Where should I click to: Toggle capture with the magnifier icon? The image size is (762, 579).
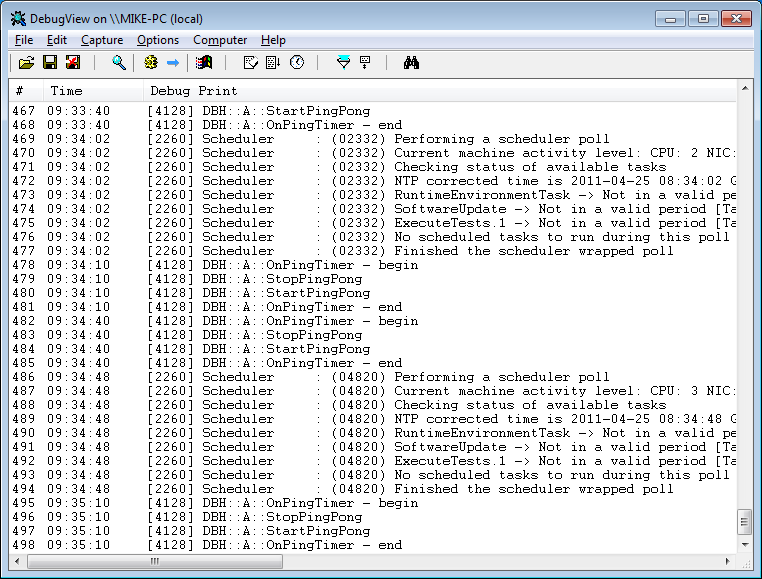(119, 62)
